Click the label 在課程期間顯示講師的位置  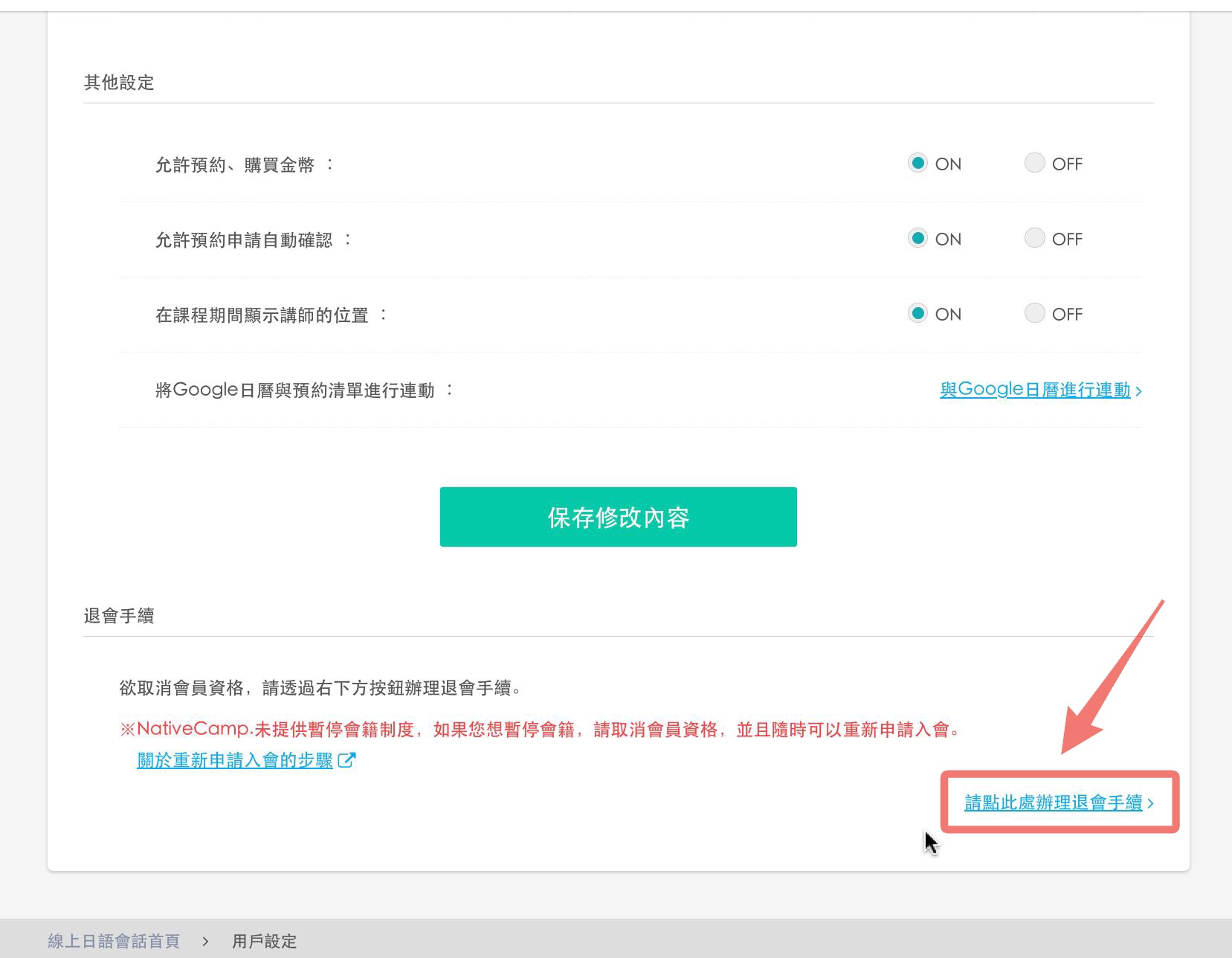click(262, 315)
